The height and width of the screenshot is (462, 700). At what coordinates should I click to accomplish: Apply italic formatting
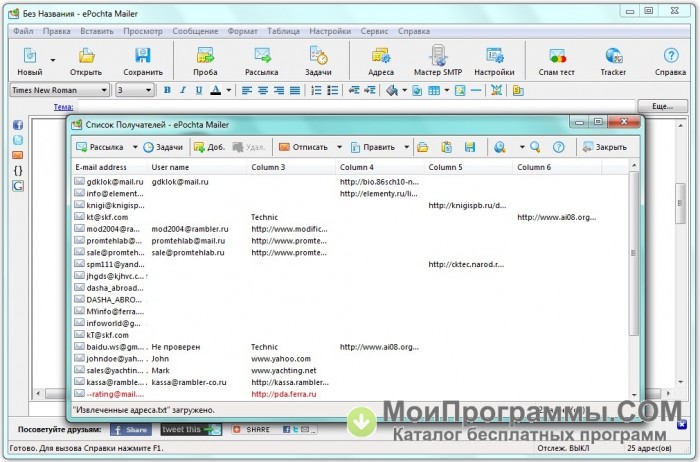pos(183,90)
